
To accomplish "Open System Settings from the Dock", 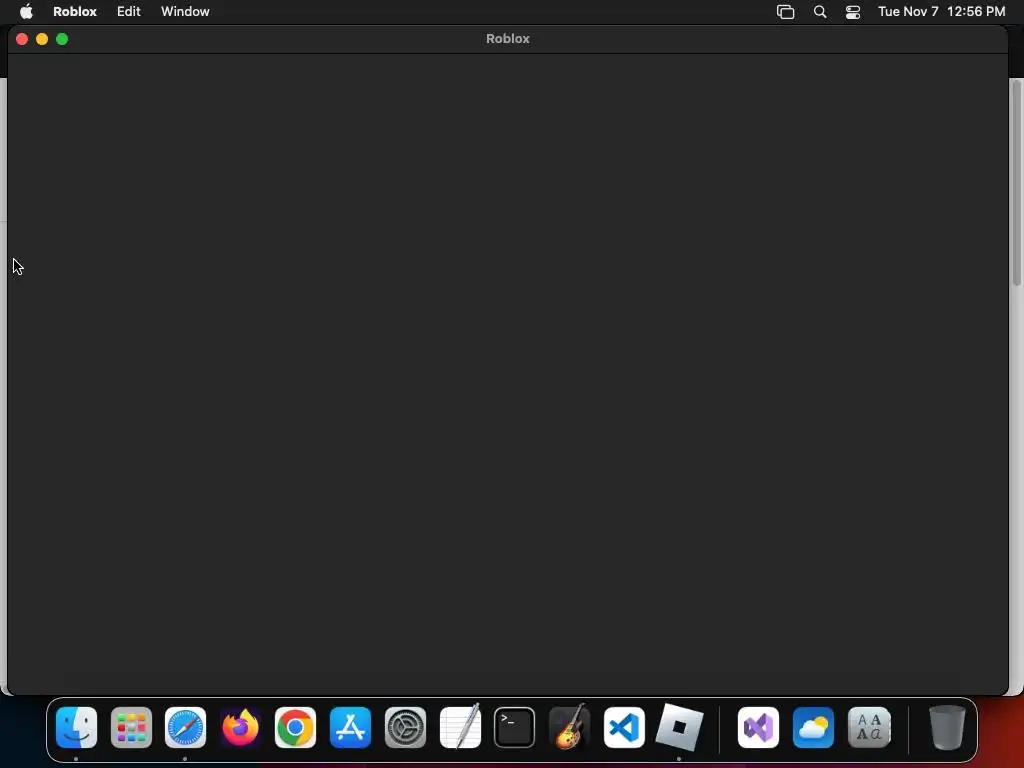I will (x=405, y=728).
